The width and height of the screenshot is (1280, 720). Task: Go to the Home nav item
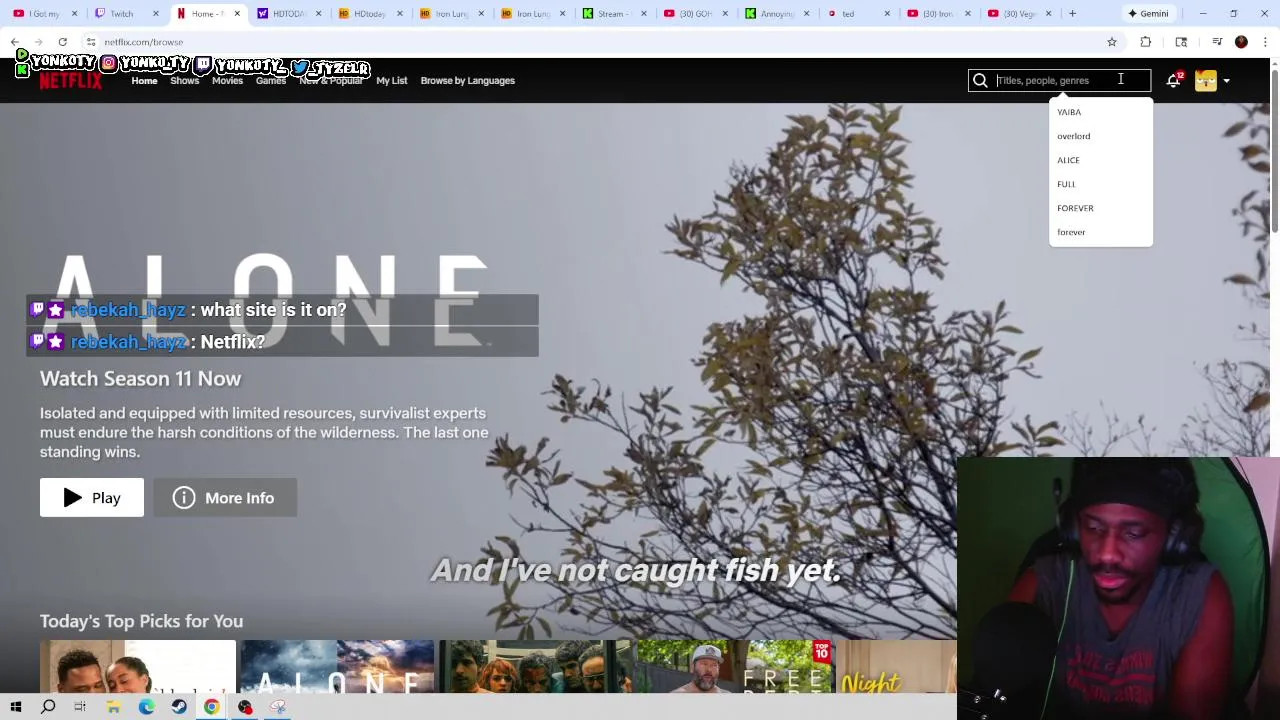coord(144,81)
